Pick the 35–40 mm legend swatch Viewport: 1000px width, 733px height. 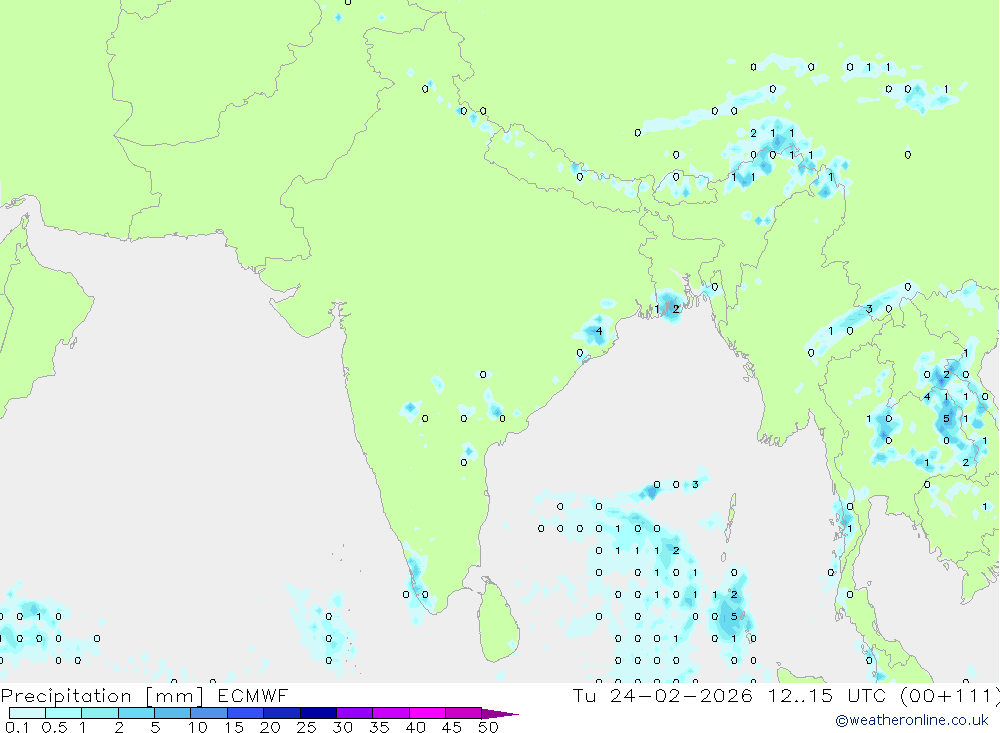tap(391, 713)
